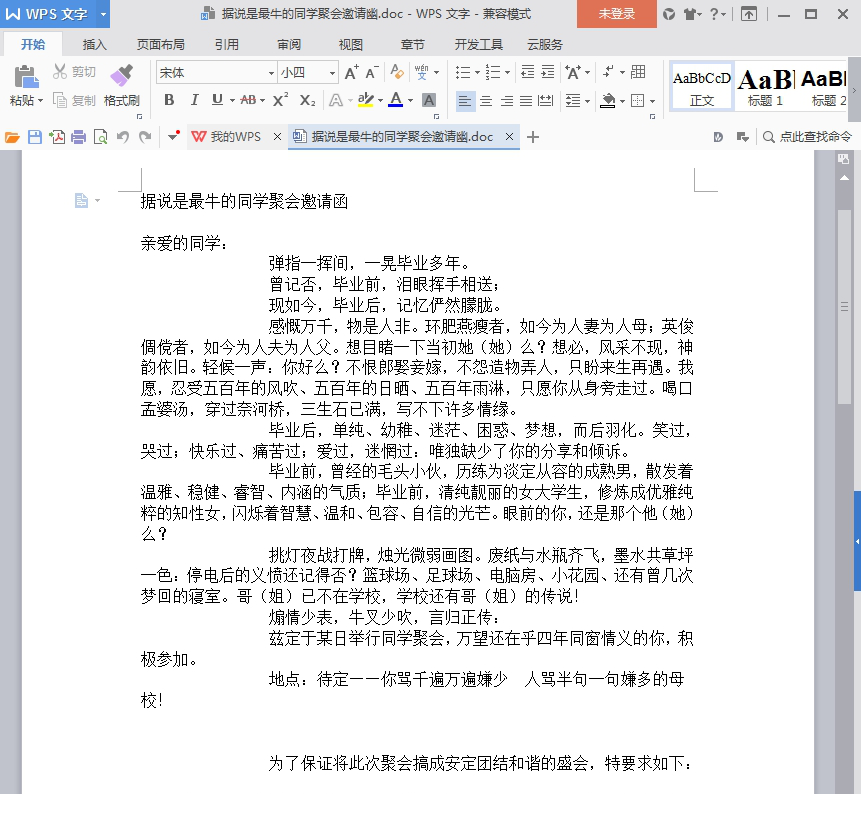Image resolution: width=861 pixels, height=825 pixels.
Task: Open the bullet list style dropdown arrow
Action: click(477, 72)
